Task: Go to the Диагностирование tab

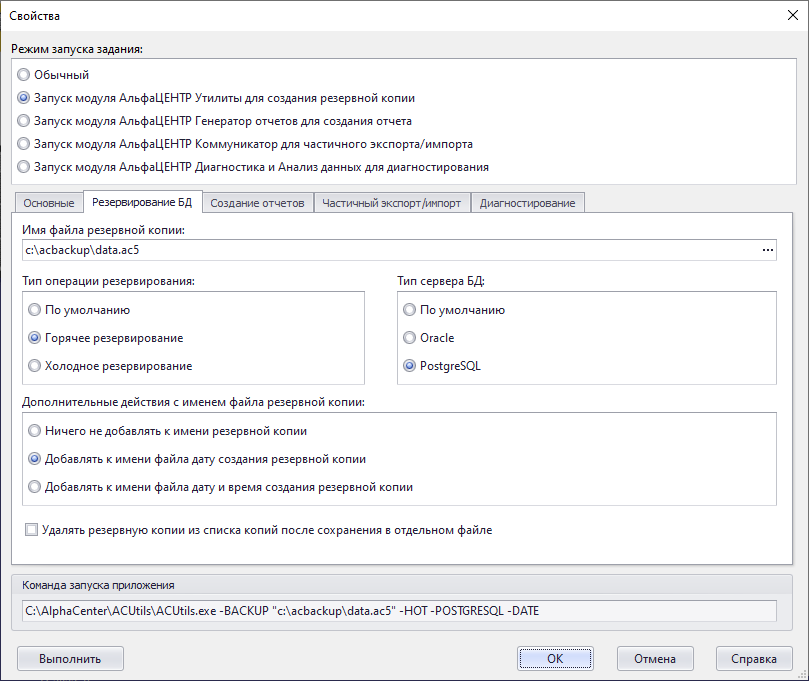Action: (527, 203)
